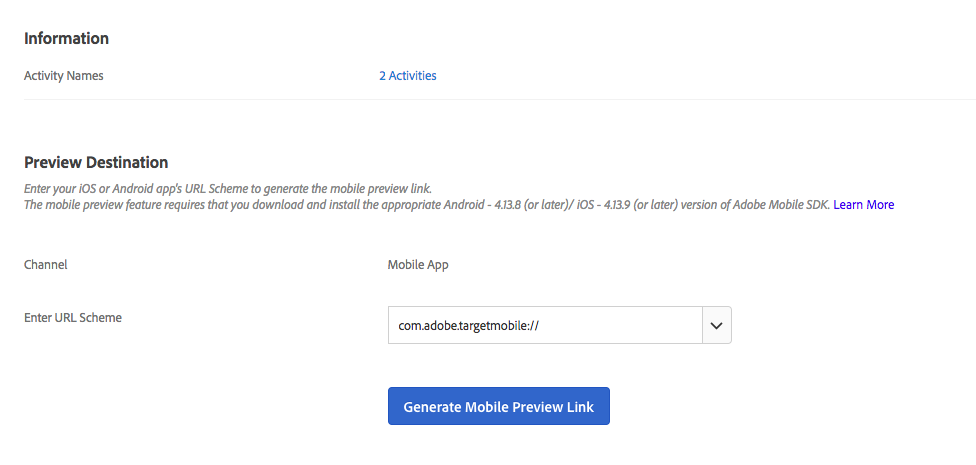Click Generate Mobile Preview Link button
The image size is (976, 465).
tap(499, 406)
